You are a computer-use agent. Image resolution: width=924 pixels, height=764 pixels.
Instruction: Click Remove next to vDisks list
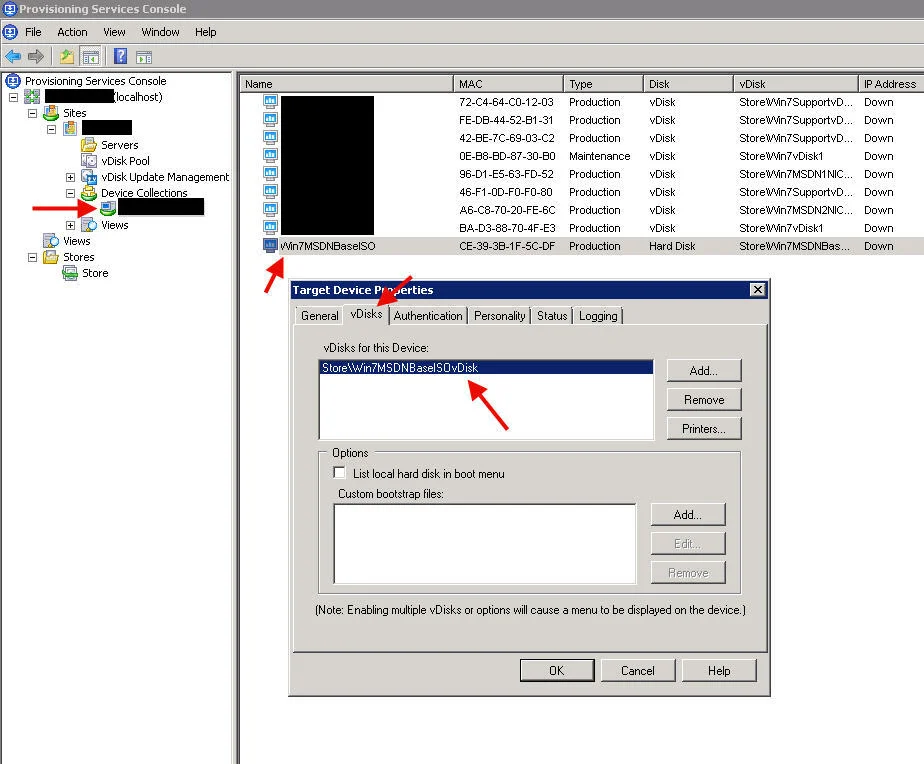point(704,400)
